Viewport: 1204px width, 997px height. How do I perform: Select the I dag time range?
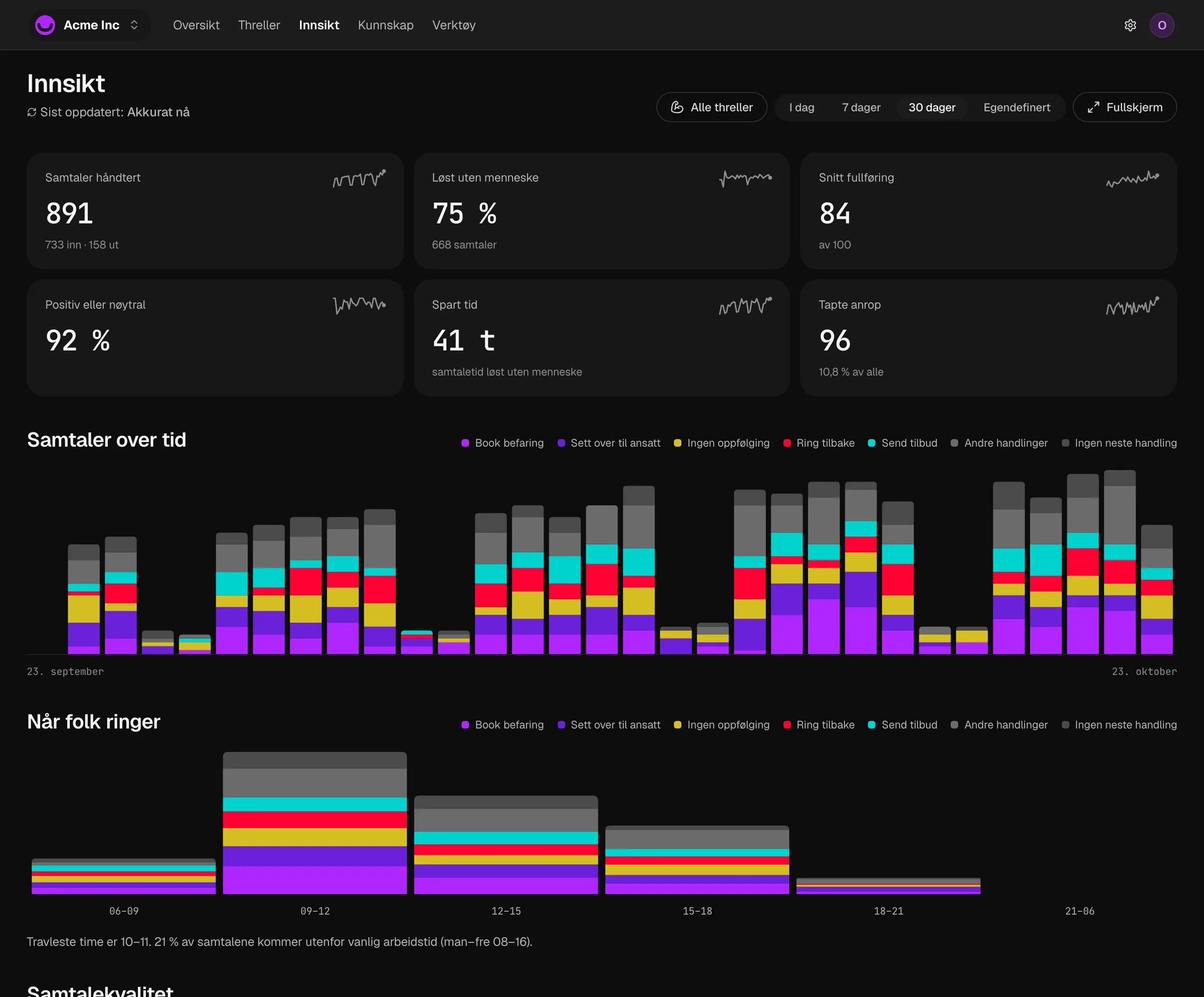click(x=802, y=107)
